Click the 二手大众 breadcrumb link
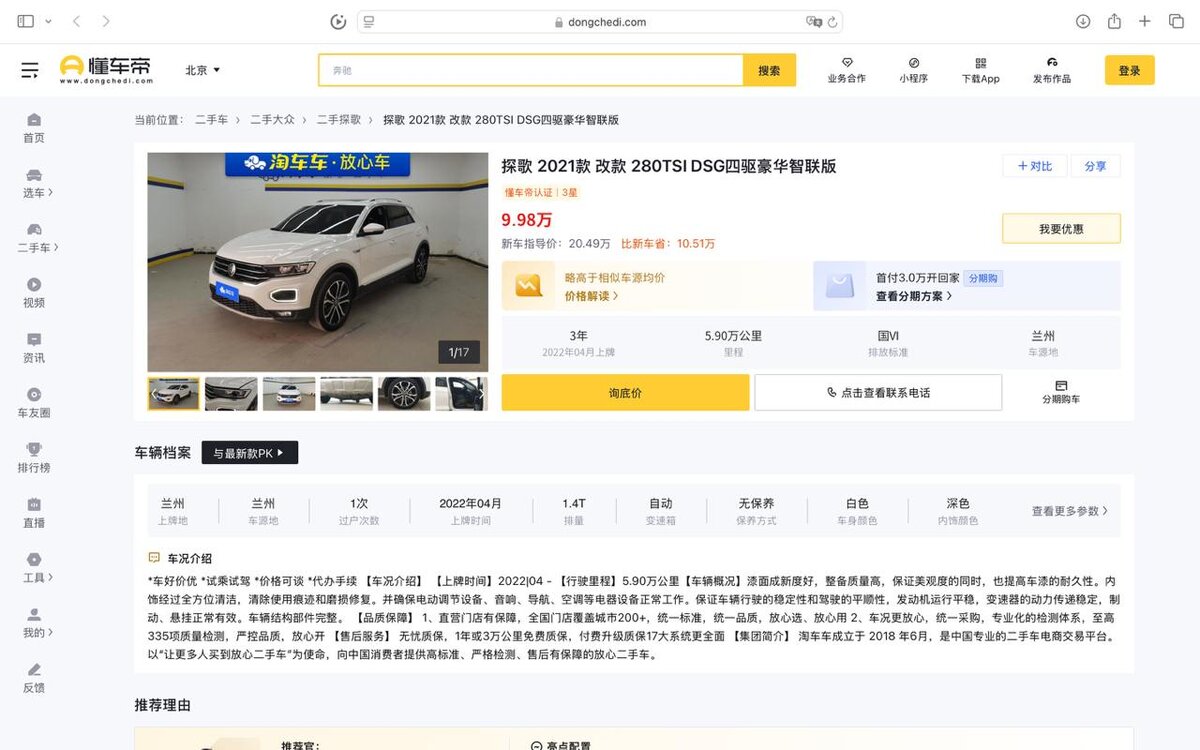Viewport: 1200px width, 750px height. pyautogui.click(x=272, y=120)
